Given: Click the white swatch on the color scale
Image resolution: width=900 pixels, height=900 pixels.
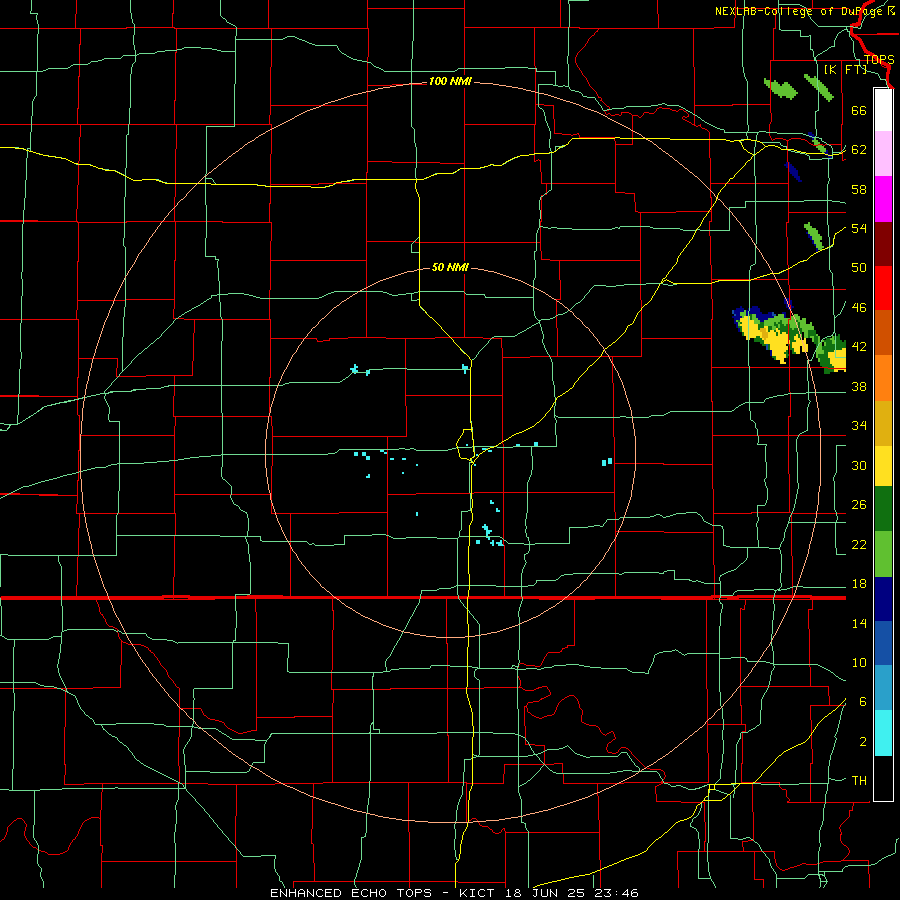Looking at the screenshot, I should pos(883,110).
